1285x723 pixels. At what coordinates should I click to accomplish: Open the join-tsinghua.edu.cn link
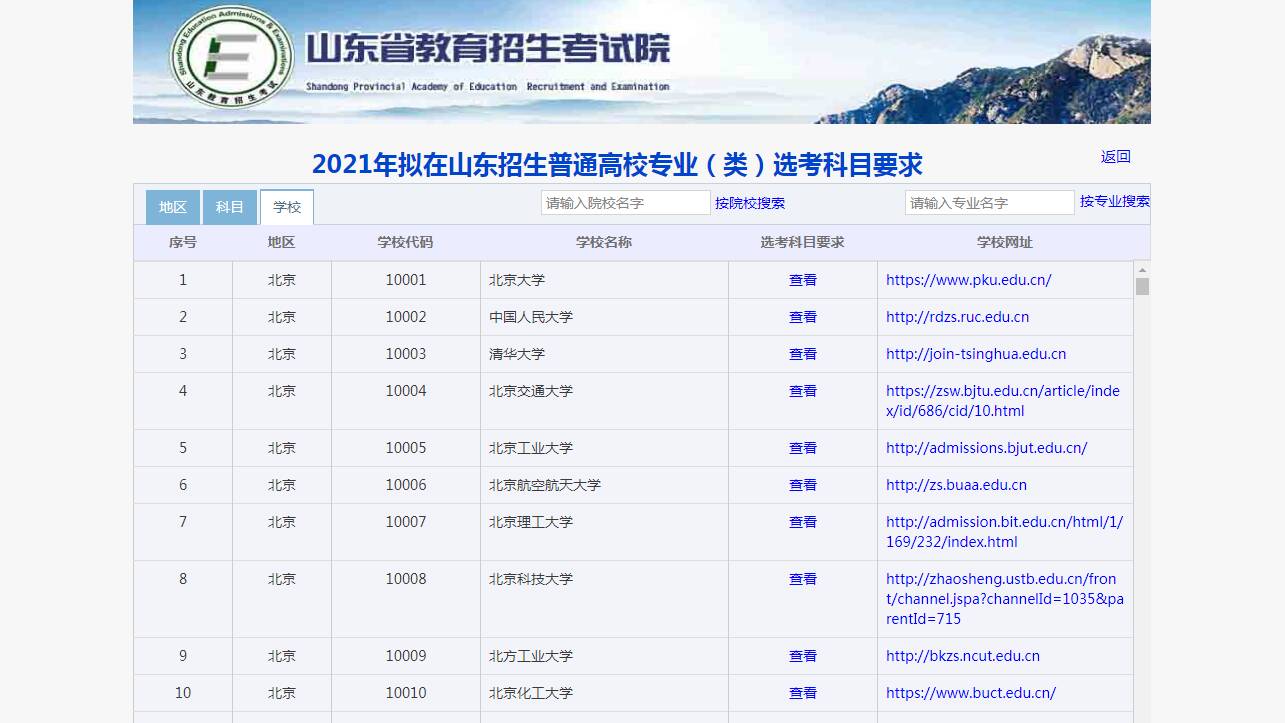tap(975, 354)
